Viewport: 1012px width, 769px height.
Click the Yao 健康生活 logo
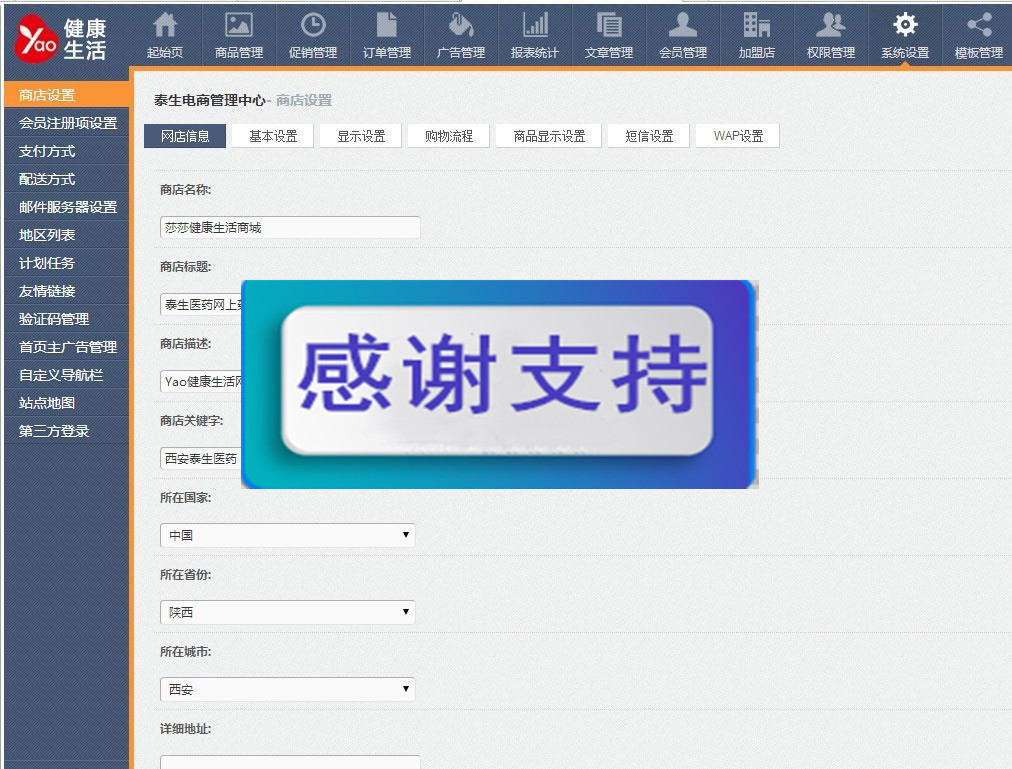click(61, 39)
